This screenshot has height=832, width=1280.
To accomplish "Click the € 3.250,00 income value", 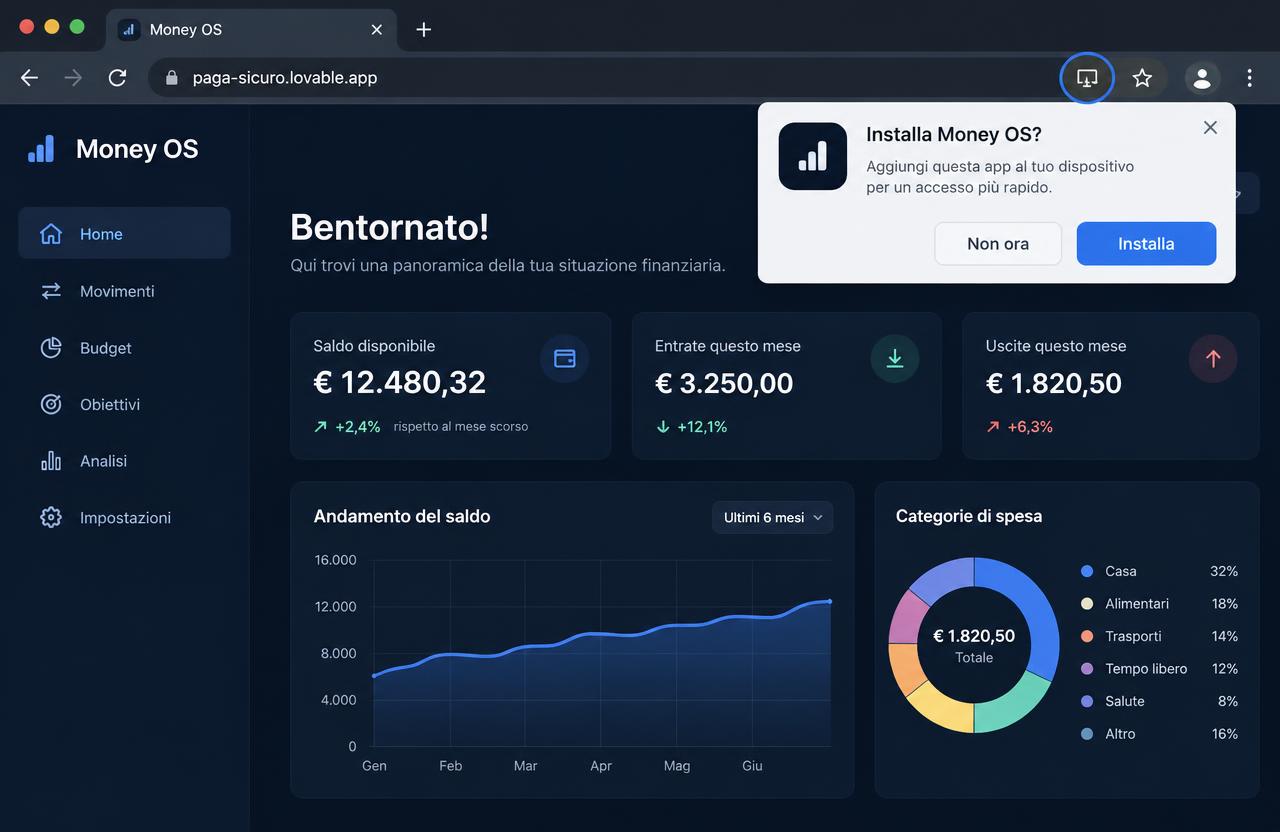I will [724, 383].
